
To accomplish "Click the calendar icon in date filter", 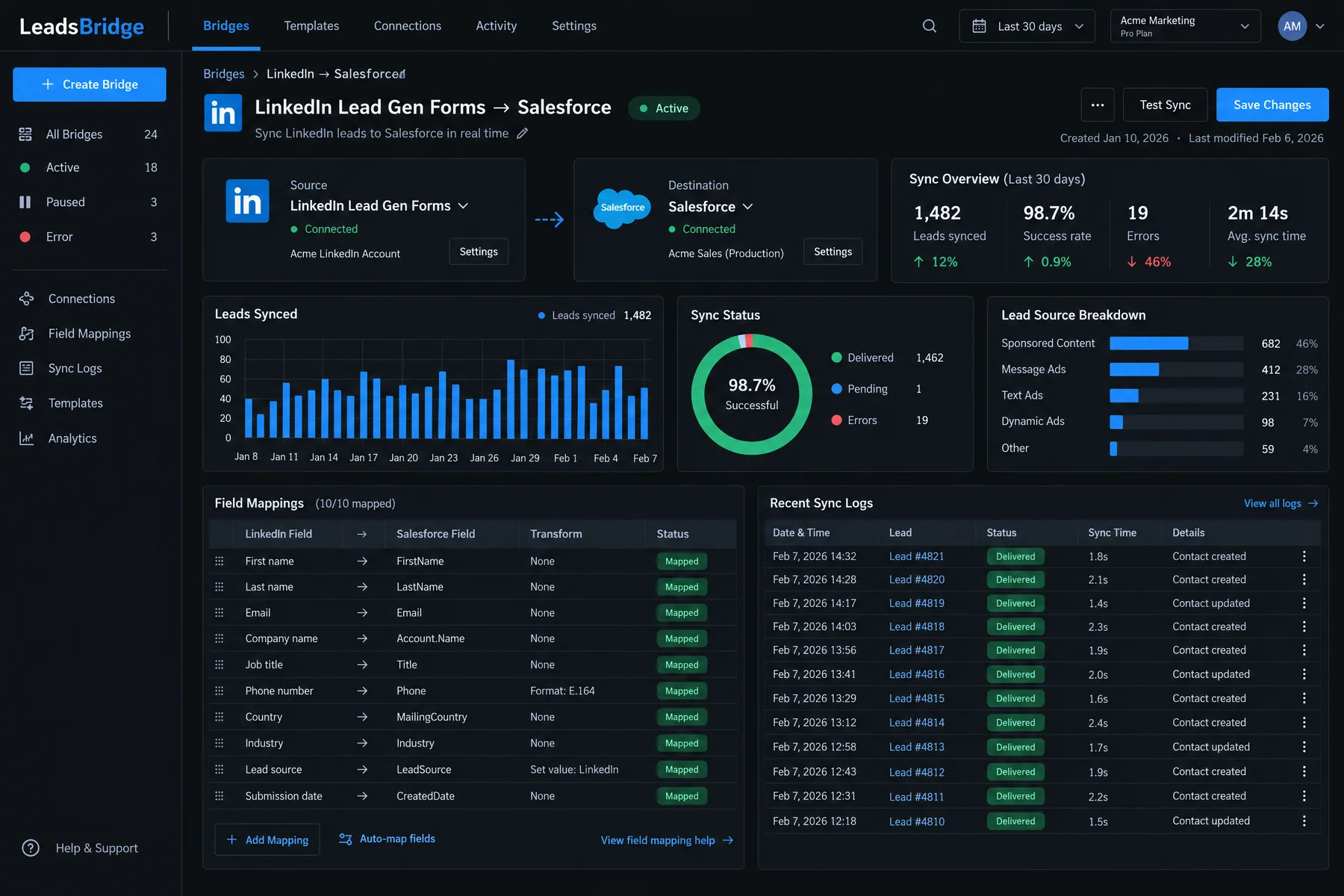I will [x=979, y=26].
